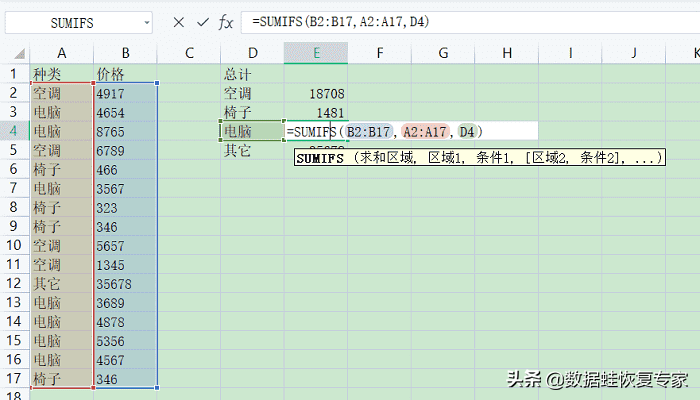Select column H header
This screenshot has width=700, height=400.
tap(507, 54)
